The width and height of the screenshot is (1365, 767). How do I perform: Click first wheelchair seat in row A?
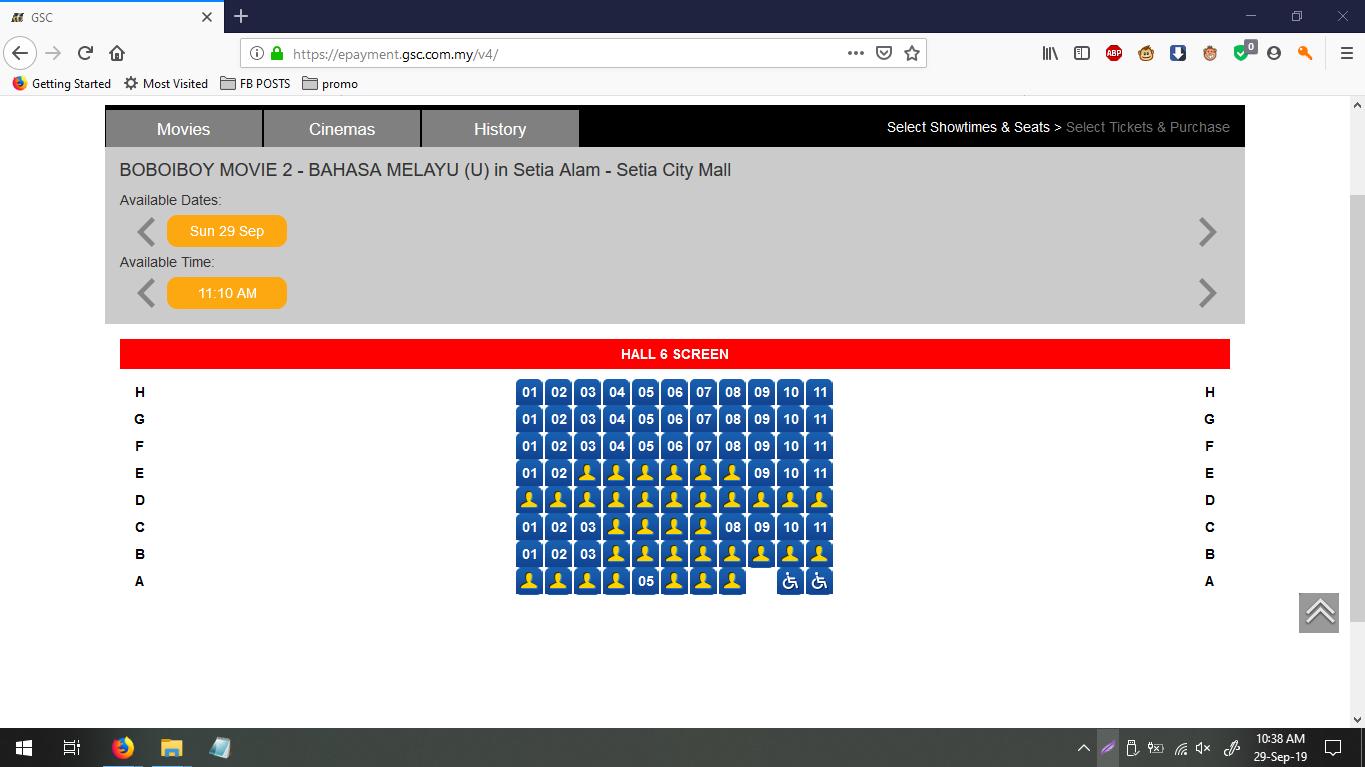pyautogui.click(x=791, y=581)
